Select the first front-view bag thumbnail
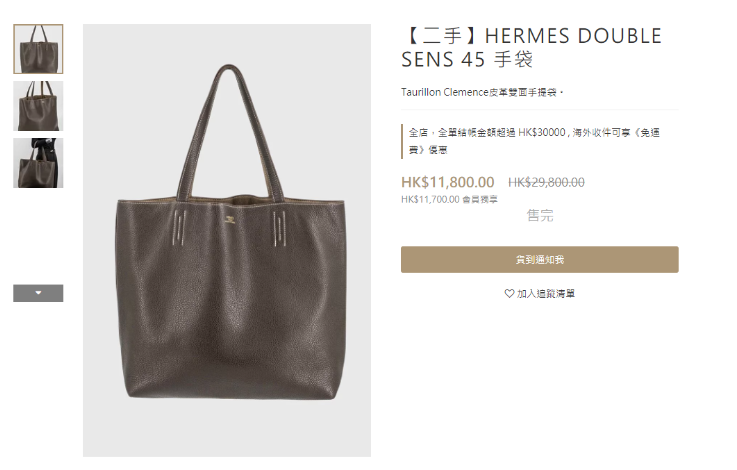Screen dimensions: 737x470 coord(38,49)
